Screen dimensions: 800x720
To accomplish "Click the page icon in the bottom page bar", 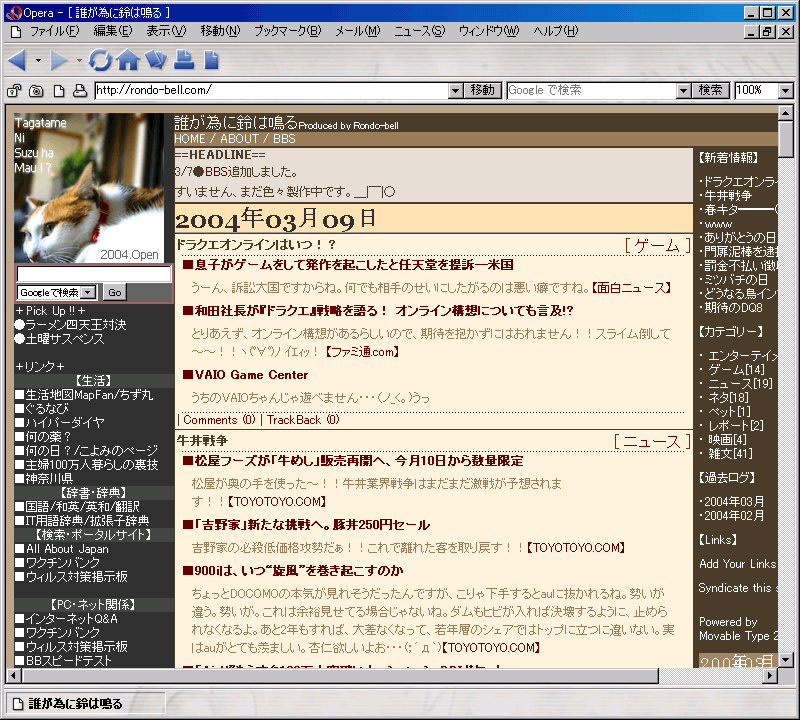I will pos(18,704).
